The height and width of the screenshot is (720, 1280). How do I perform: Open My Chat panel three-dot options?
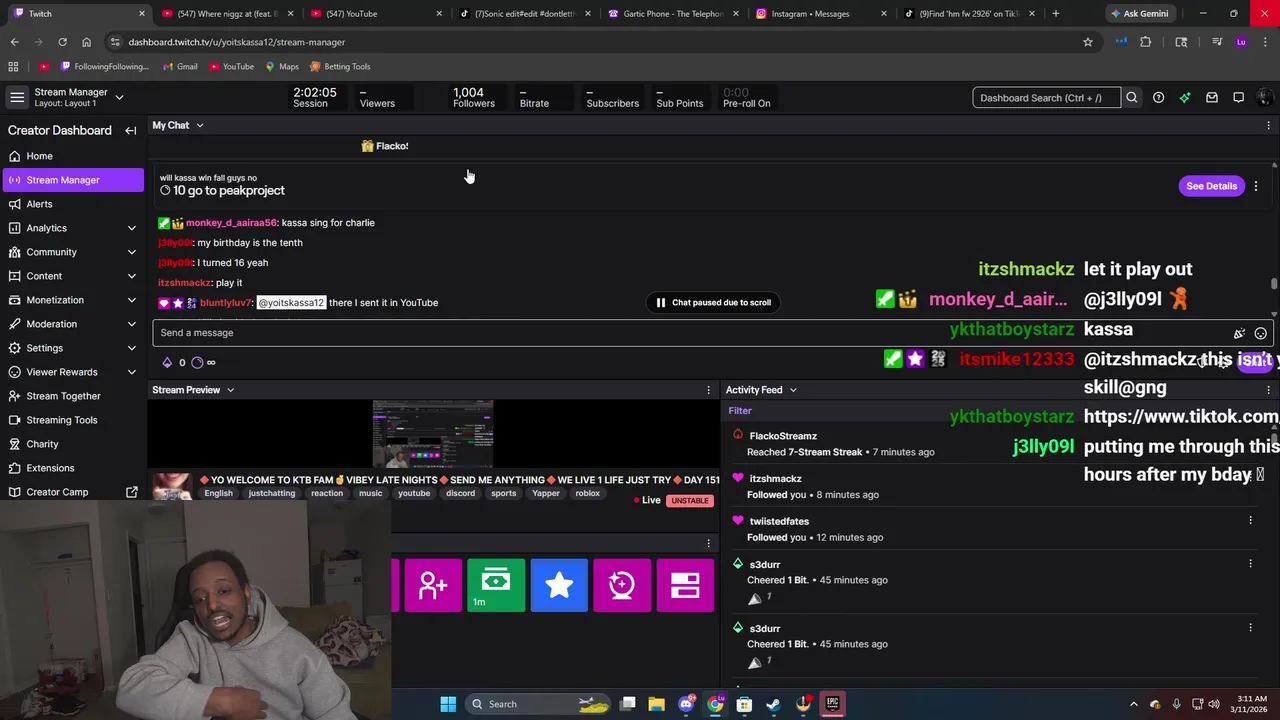1268,125
